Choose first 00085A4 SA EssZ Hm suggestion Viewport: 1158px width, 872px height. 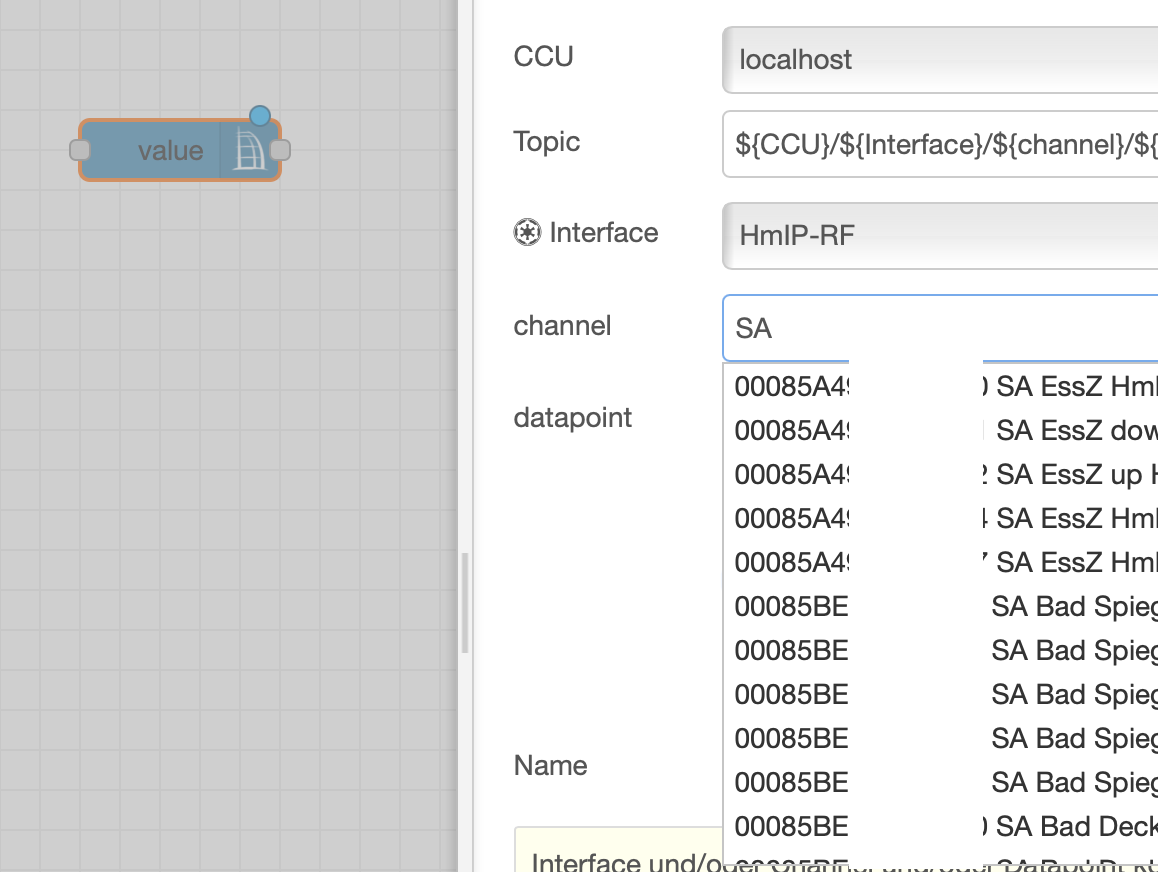[941, 386]
